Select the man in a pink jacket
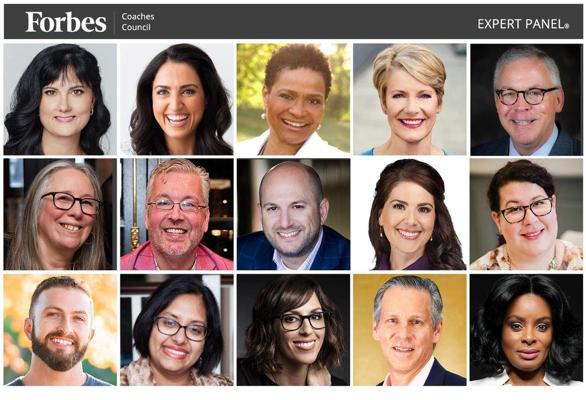The height and width of the screenshot is (400, 586). (x=177, y=214)
